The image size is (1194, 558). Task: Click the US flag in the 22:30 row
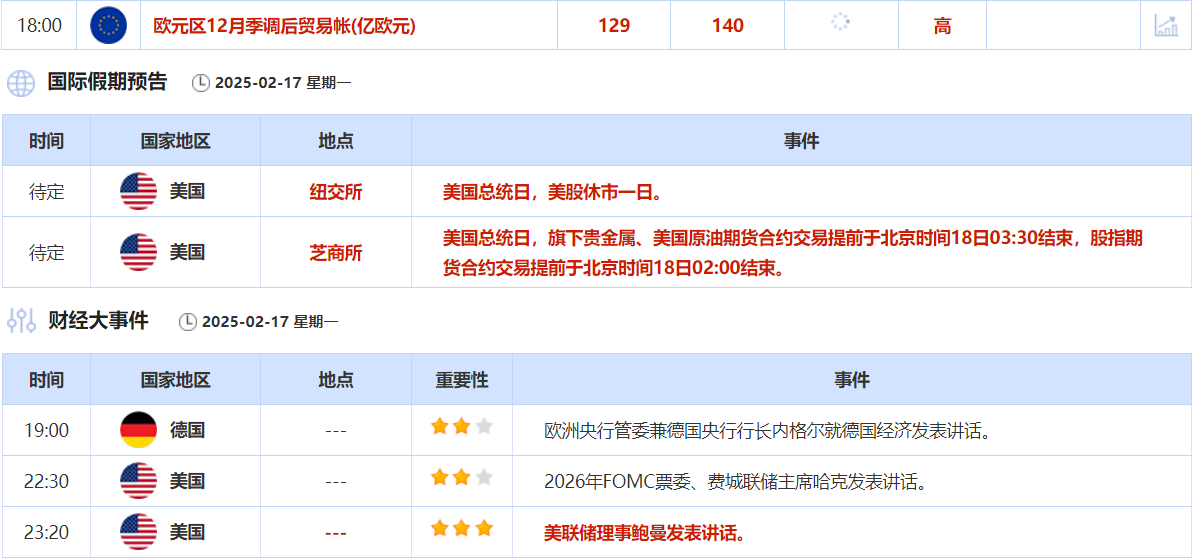point(139,481)
